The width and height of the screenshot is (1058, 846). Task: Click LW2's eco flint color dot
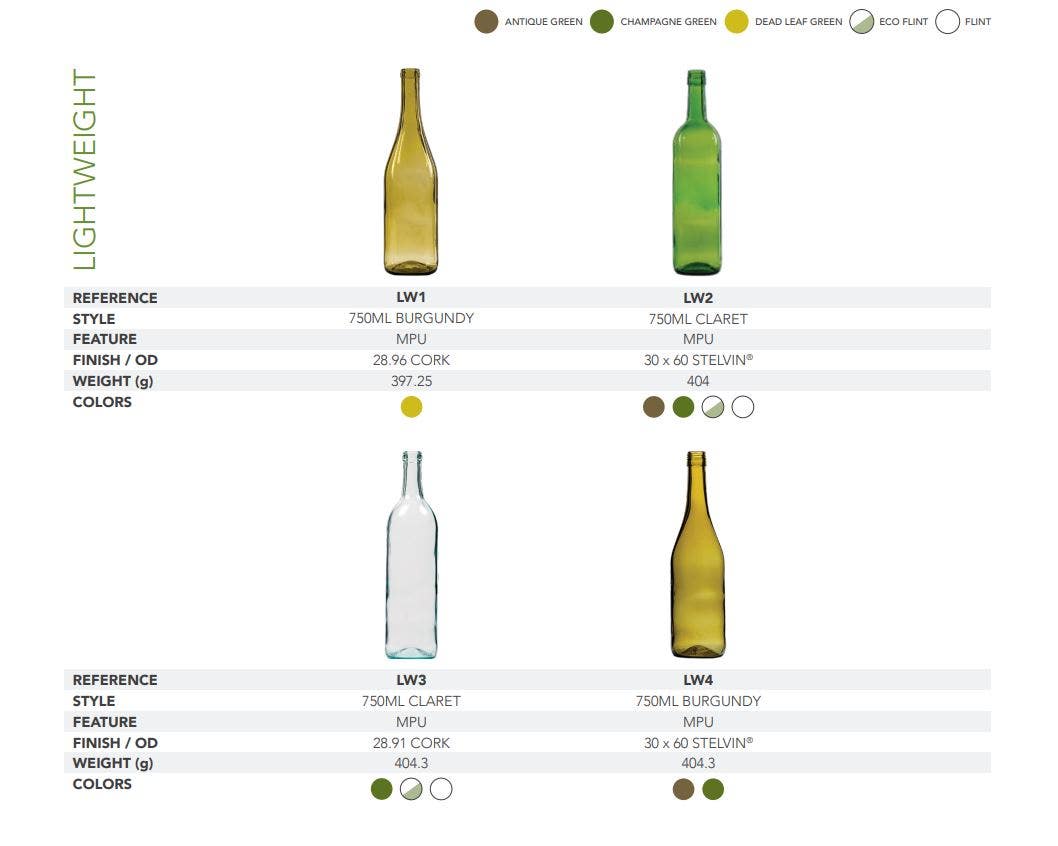coord(713,407)
